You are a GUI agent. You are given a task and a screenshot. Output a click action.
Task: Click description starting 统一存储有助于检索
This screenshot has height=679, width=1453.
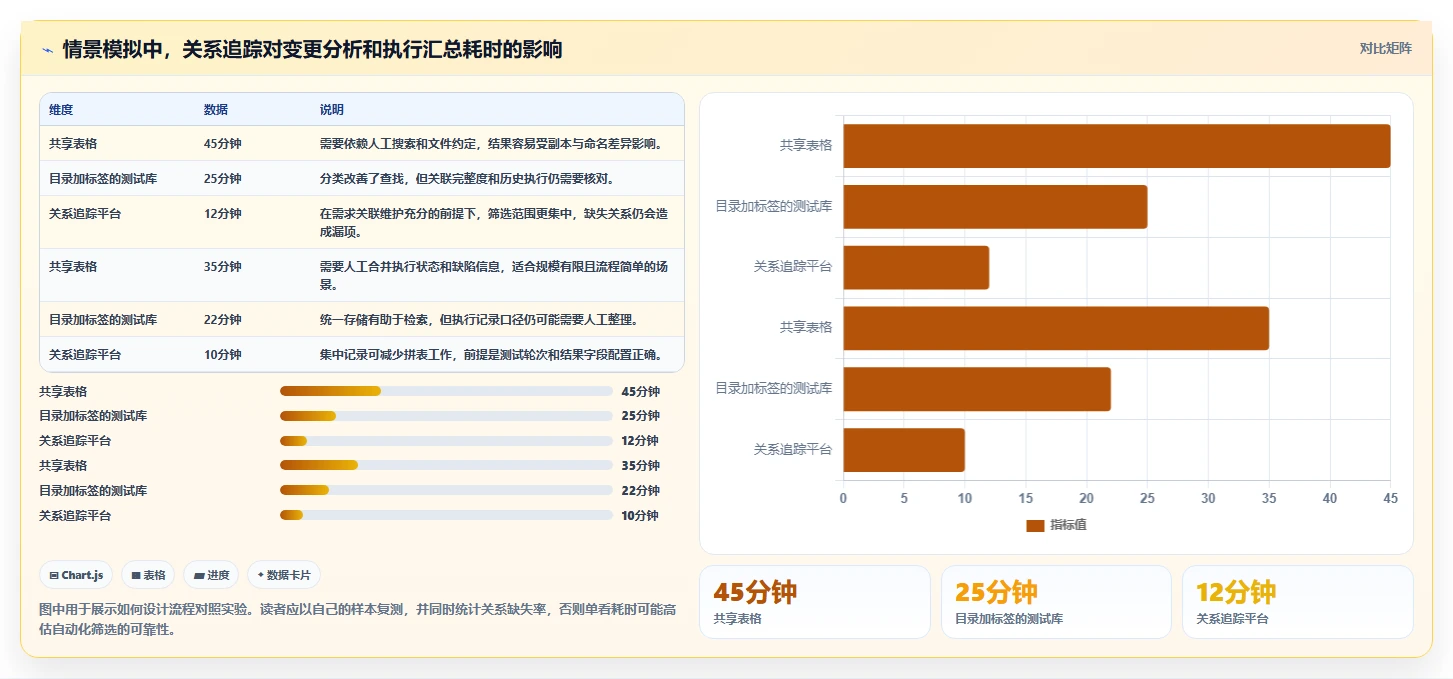click(x=479, y=320)
